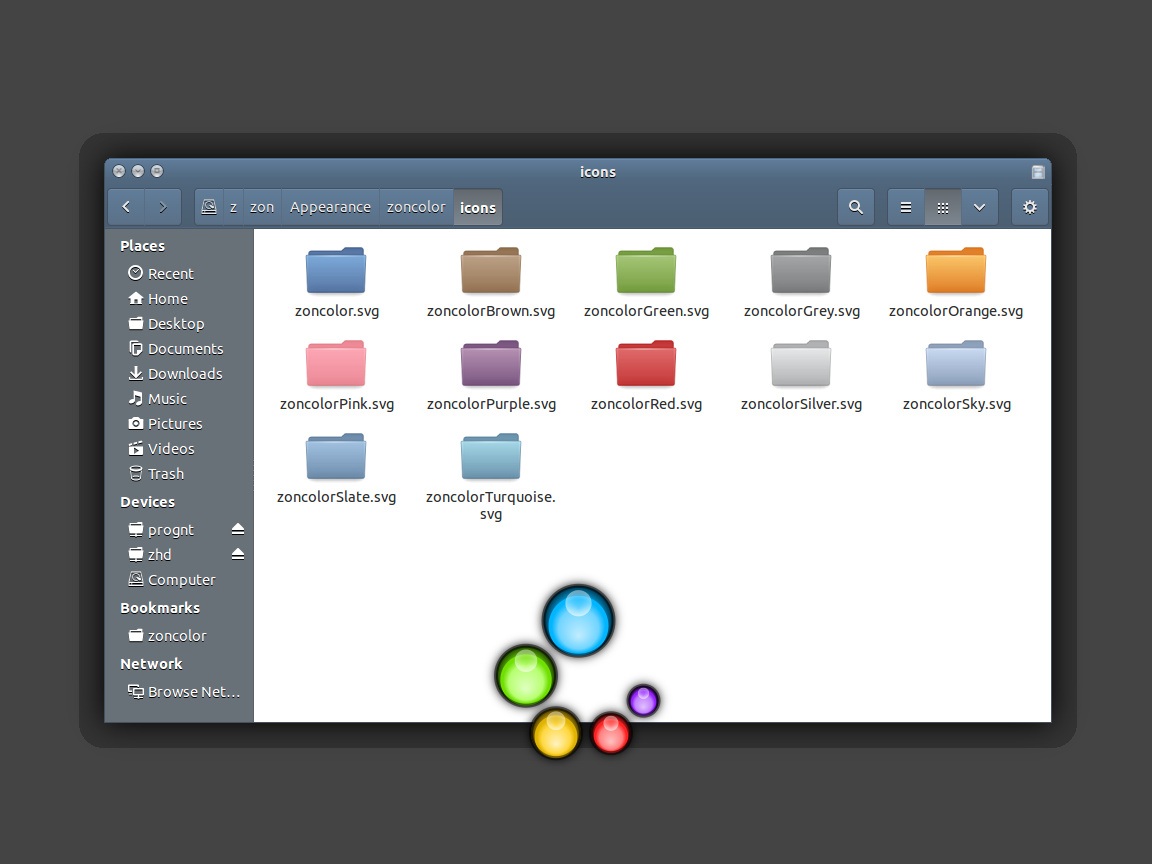Switch to list view

(x=906, y=207)
